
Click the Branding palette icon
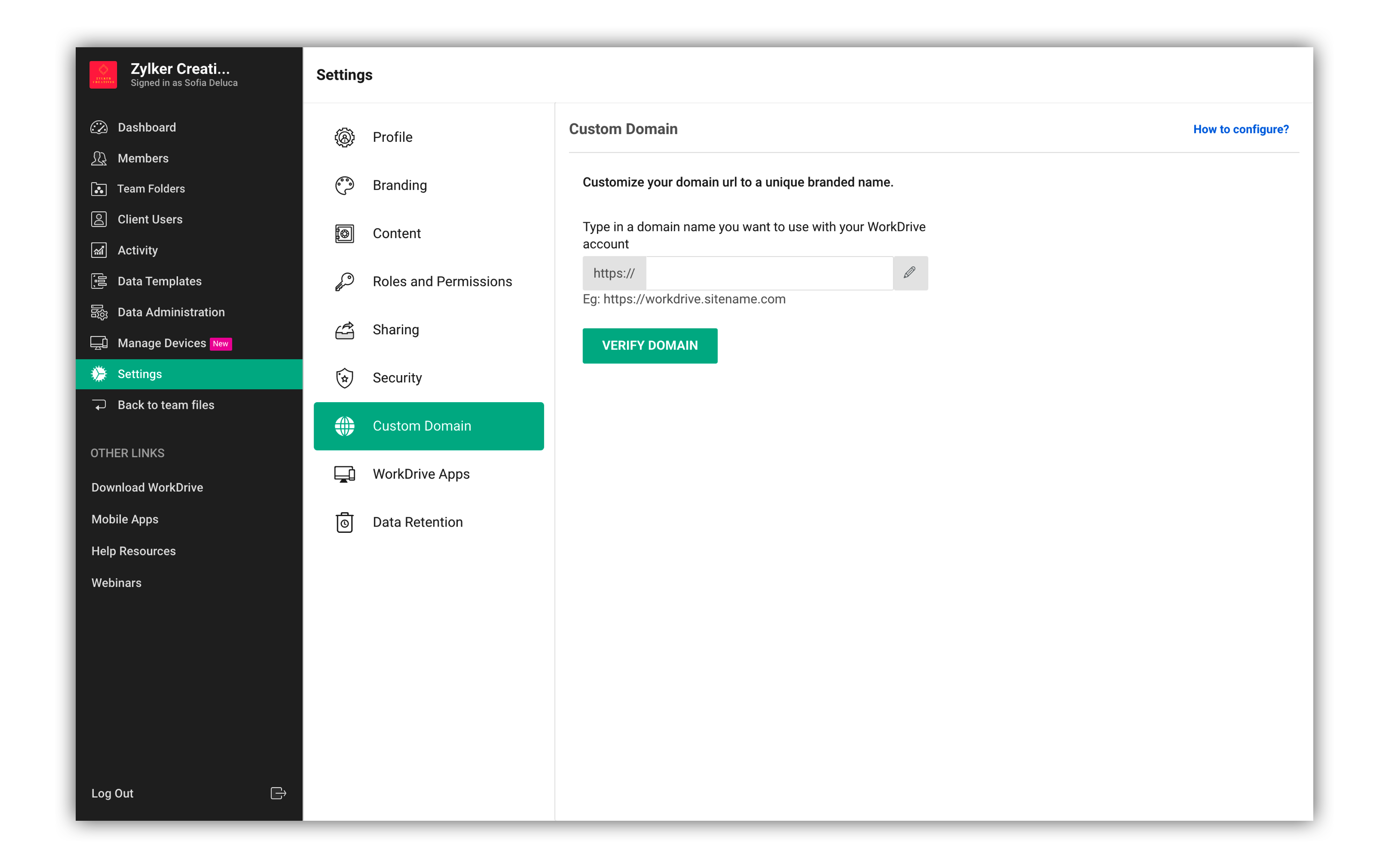344,186
